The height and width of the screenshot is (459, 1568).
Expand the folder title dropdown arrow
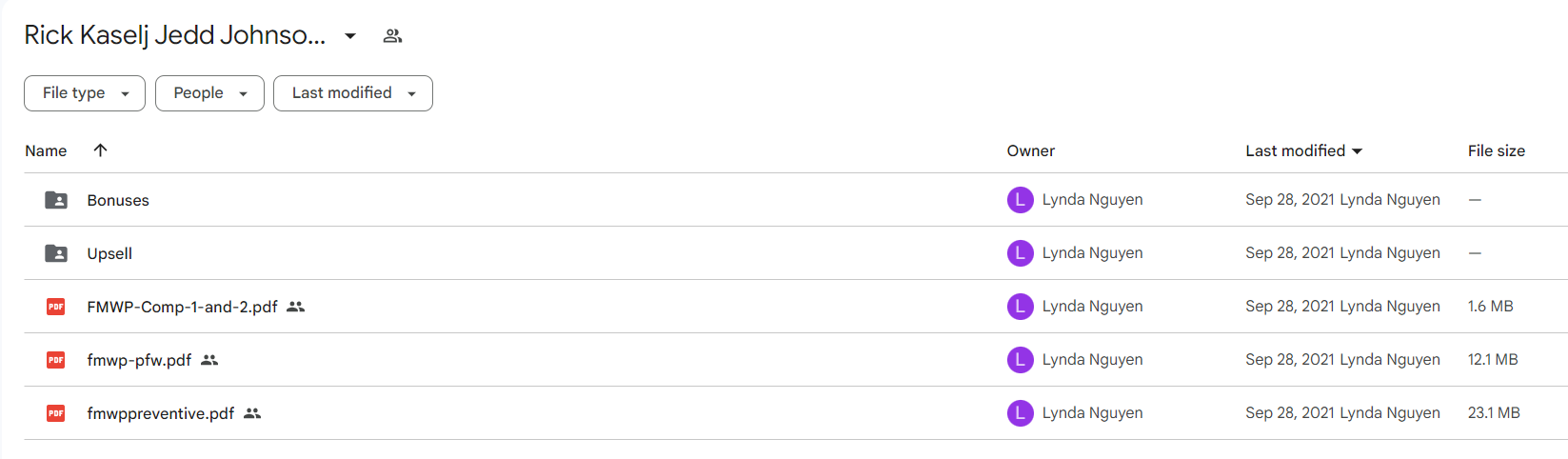coord(350,36)
